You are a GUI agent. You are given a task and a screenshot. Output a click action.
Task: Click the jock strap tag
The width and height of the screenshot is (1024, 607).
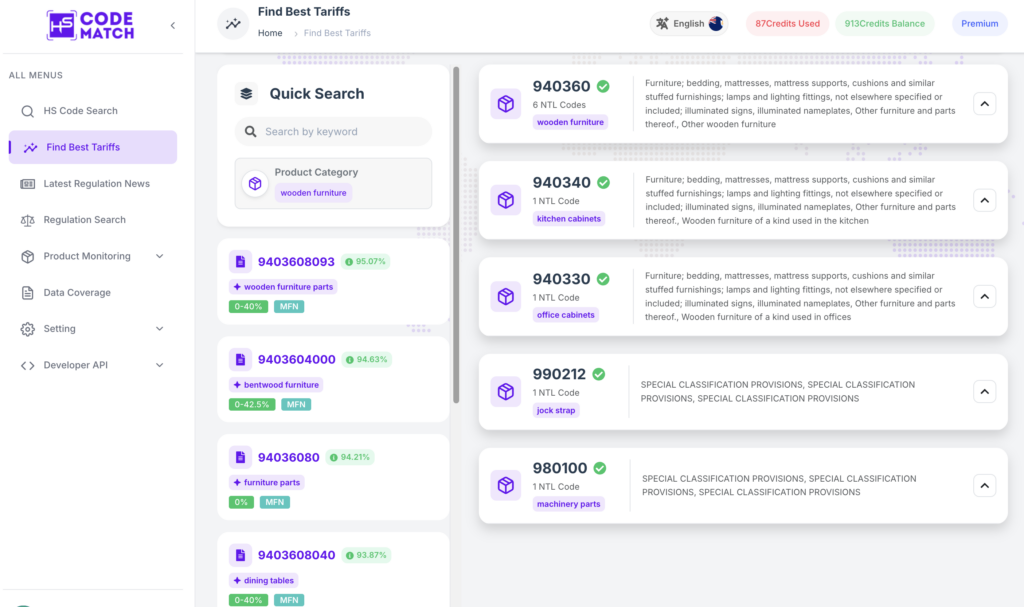click(x=556, y=410)
